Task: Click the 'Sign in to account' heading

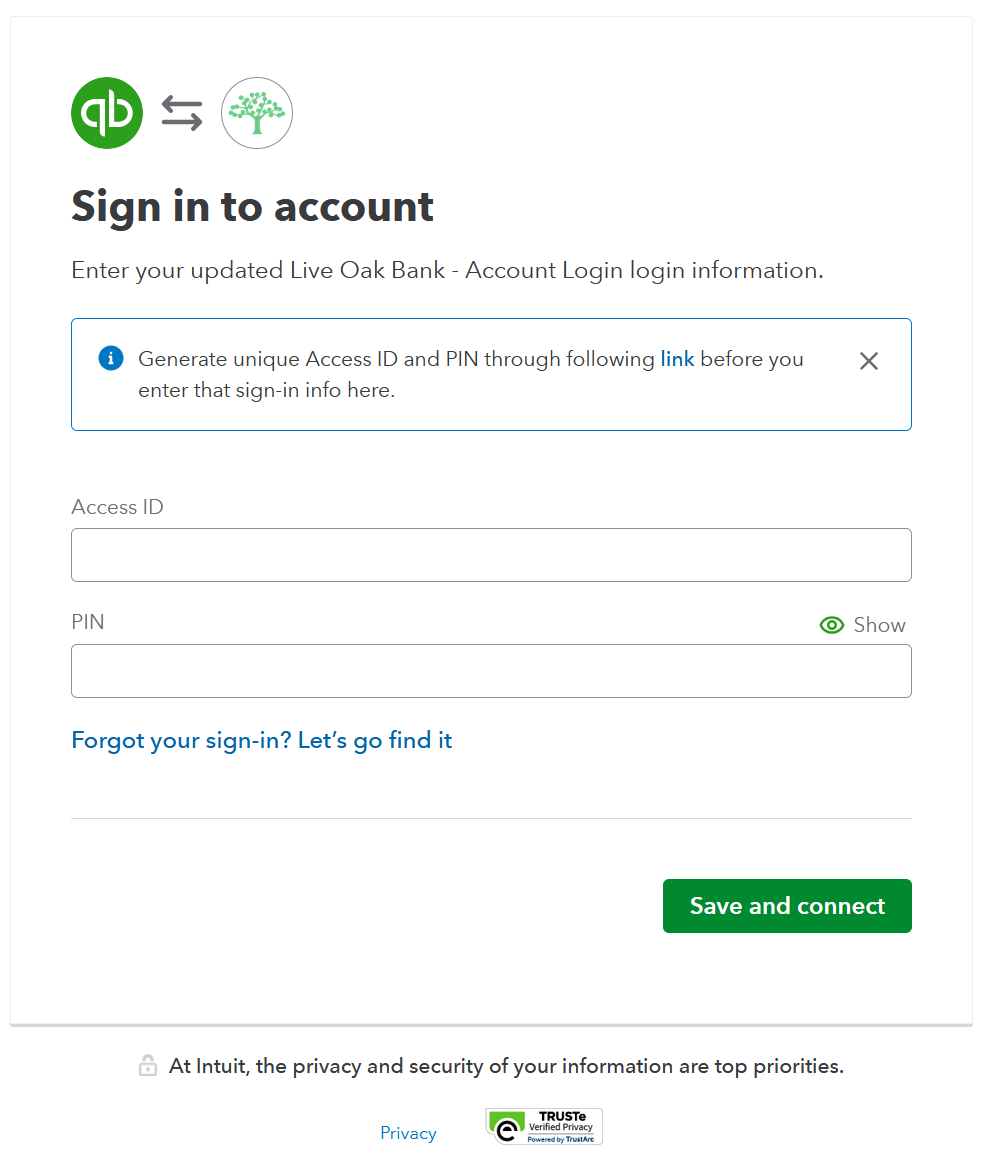Action: click(252, 206)
